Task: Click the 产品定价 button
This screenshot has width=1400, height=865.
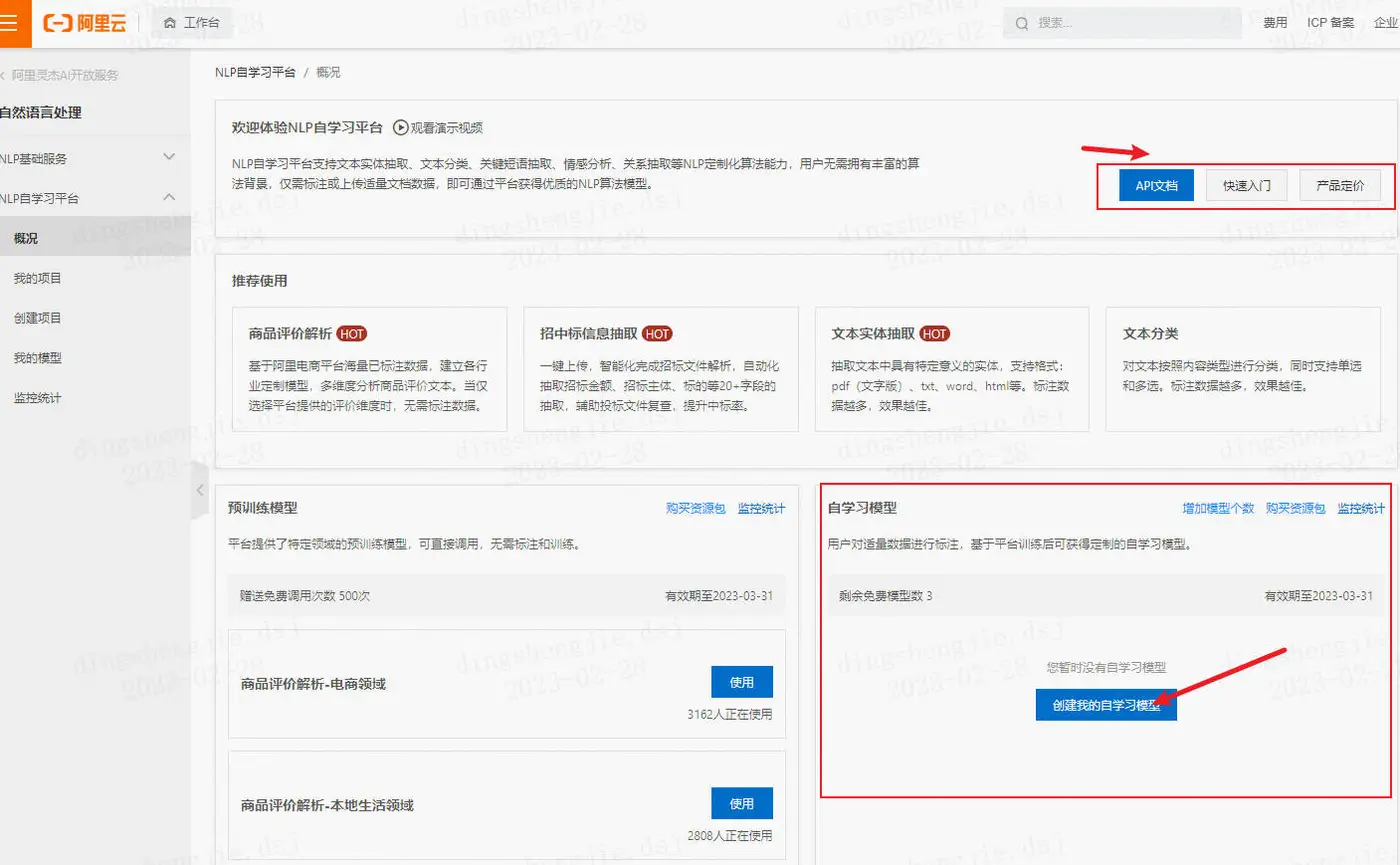Action: [x=1340, y=186]
